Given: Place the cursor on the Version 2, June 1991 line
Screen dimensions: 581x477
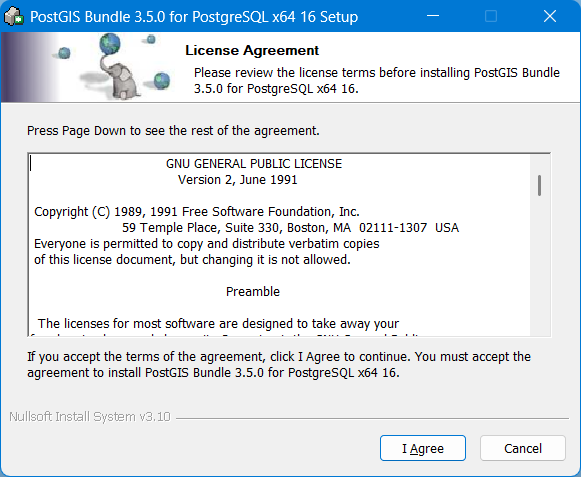Looking at the screenshot, I should (238, 180).
